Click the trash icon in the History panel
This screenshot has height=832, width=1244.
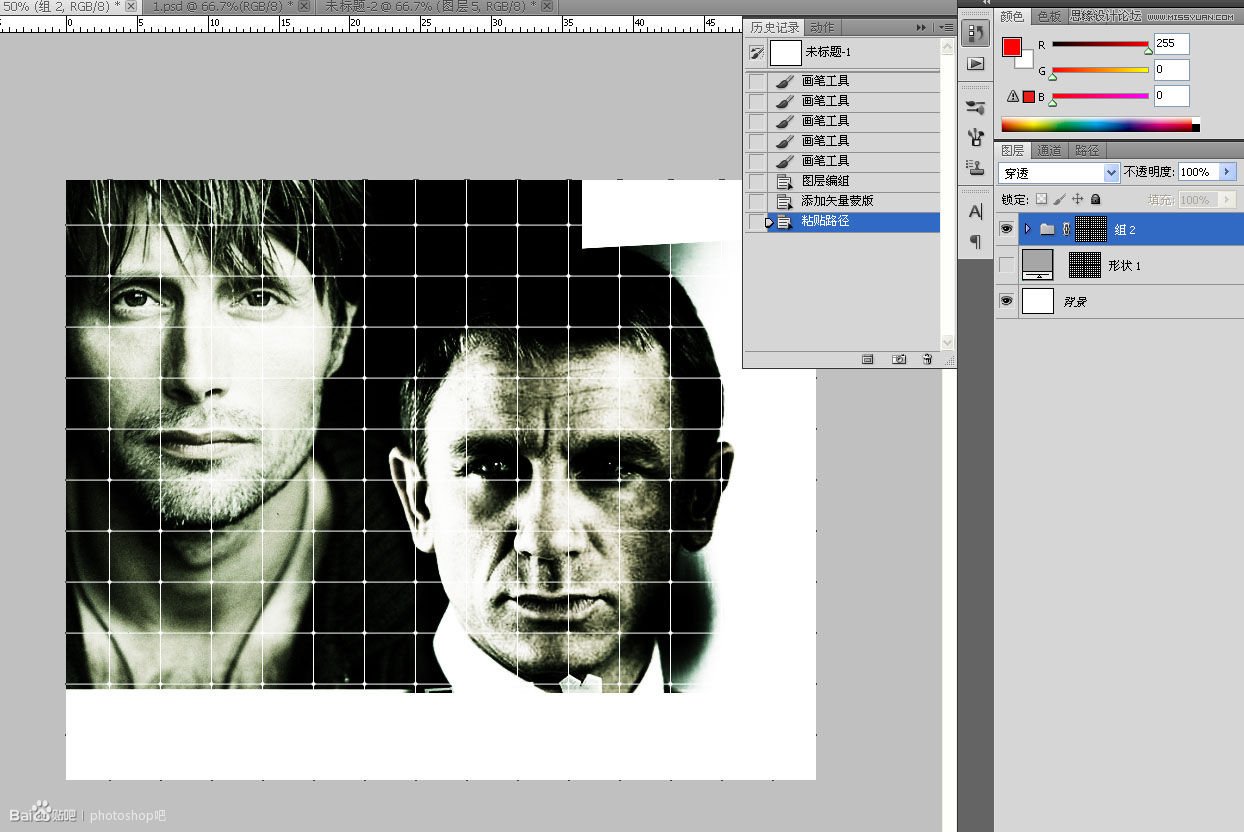pos(927,359)
